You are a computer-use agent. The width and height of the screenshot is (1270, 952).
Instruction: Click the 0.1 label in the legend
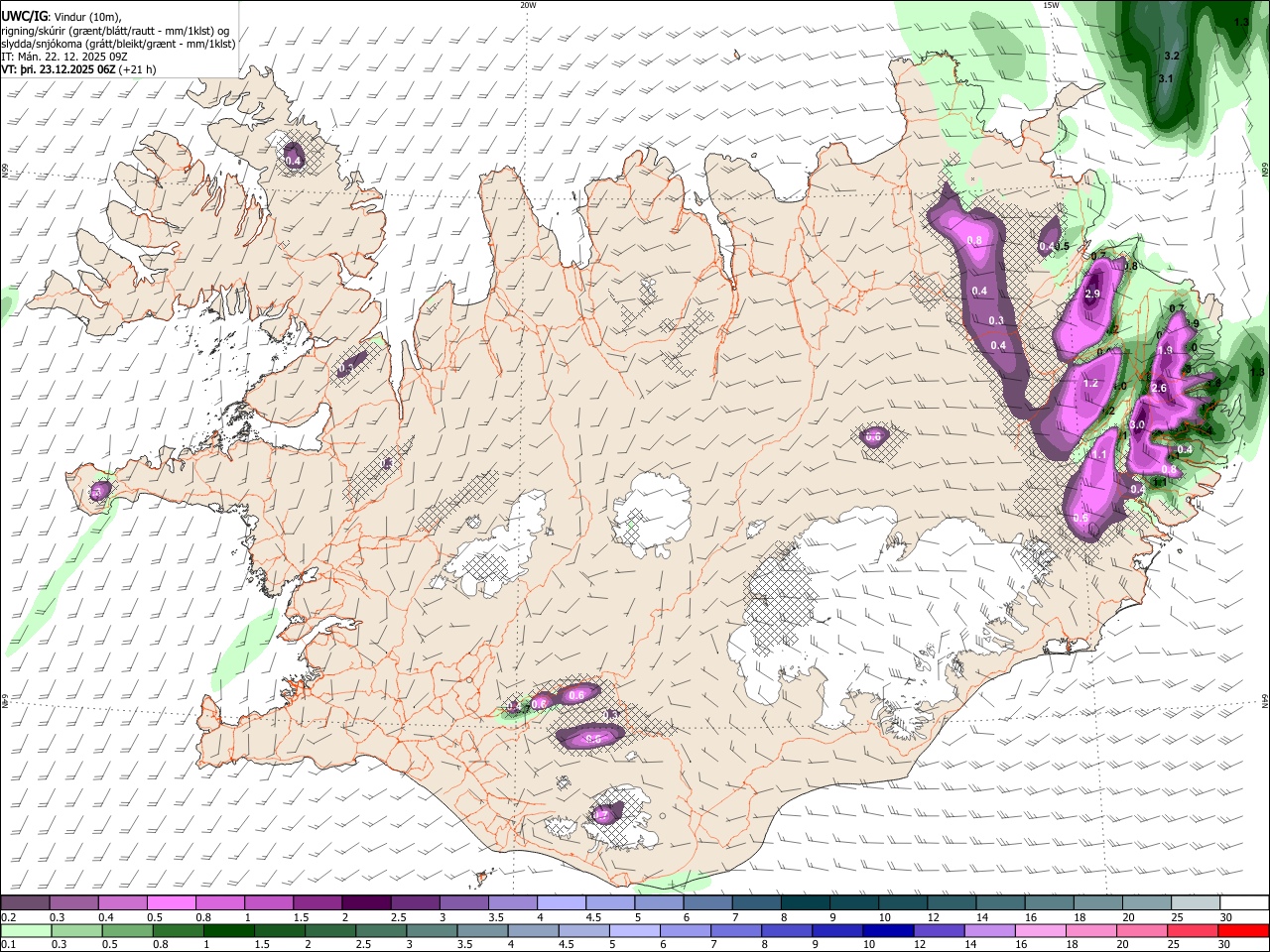[8, 945]
